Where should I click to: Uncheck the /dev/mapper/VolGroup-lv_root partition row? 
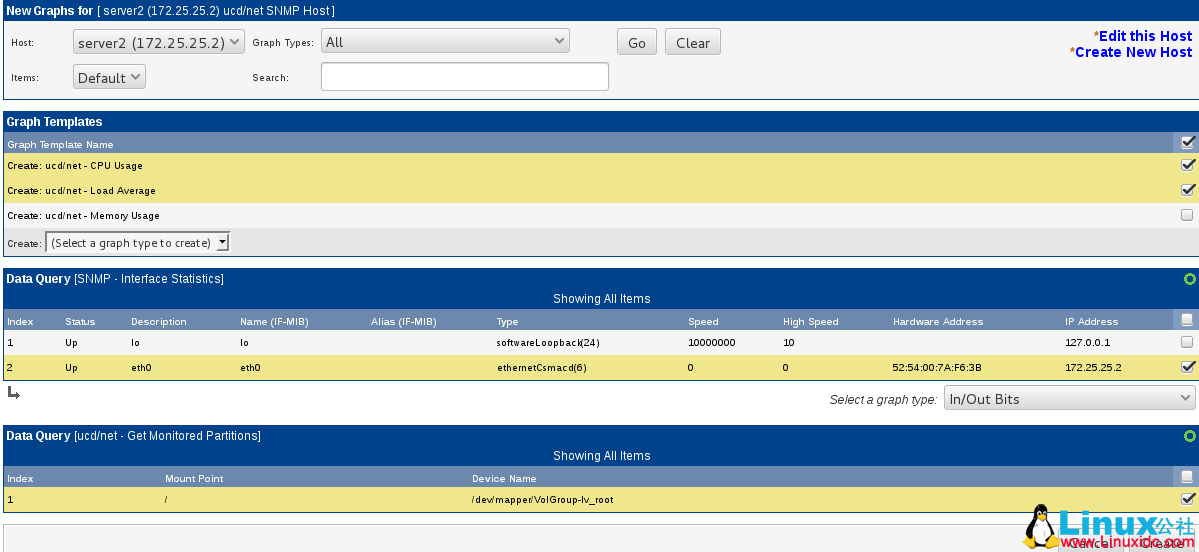coord(1187,498)
